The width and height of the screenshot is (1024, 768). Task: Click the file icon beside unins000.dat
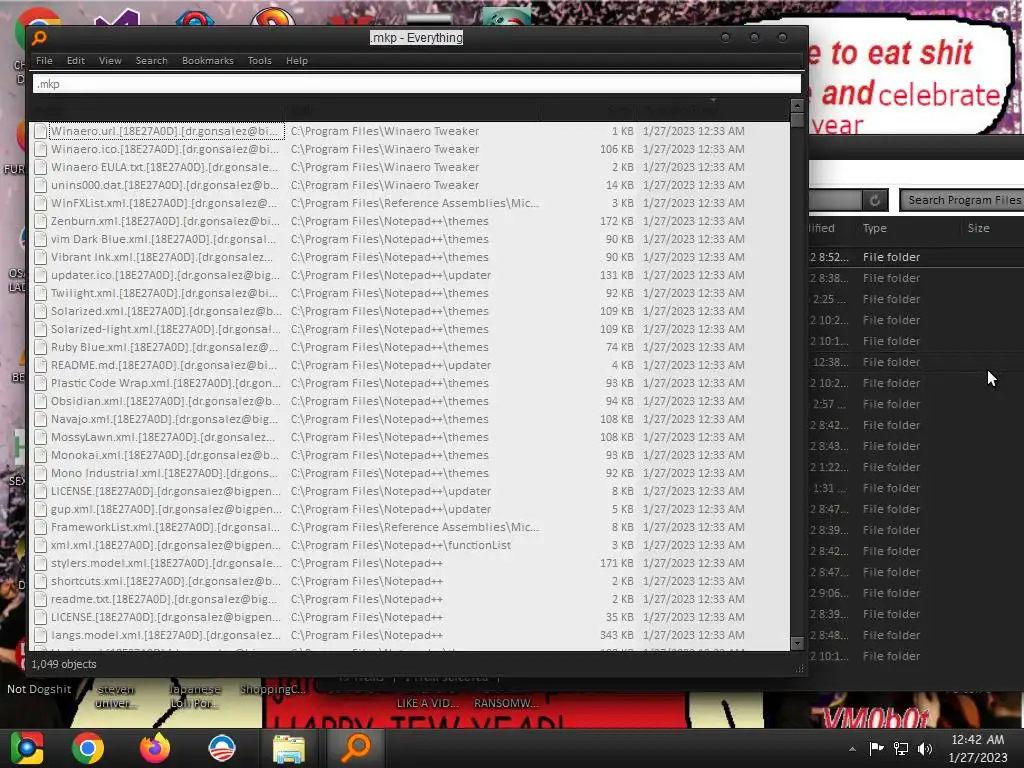click(x=40, y=185)
